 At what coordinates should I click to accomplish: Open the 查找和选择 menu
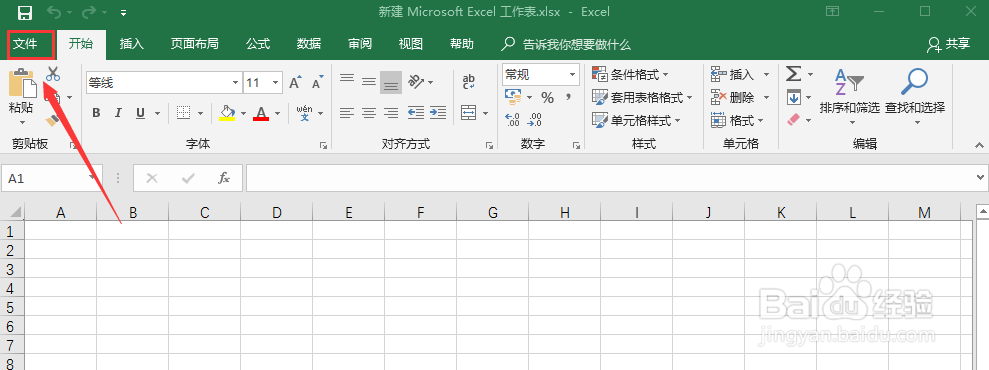[915, 95]
